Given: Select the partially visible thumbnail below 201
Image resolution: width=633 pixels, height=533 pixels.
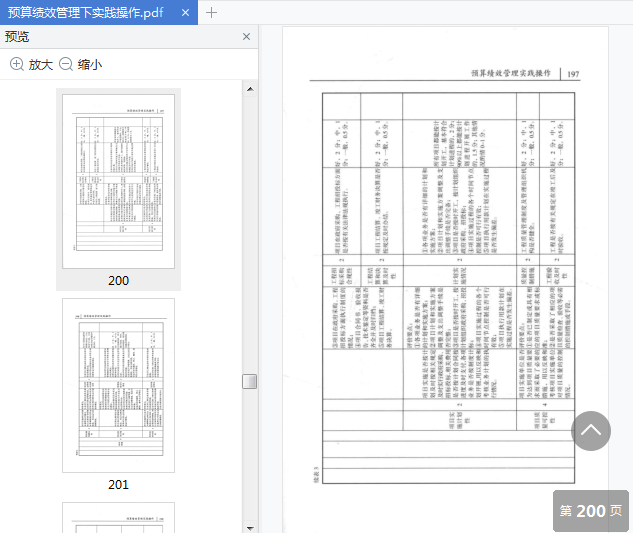Looking at the screenshot, I should pyautogui.click(x=118, y=518).
